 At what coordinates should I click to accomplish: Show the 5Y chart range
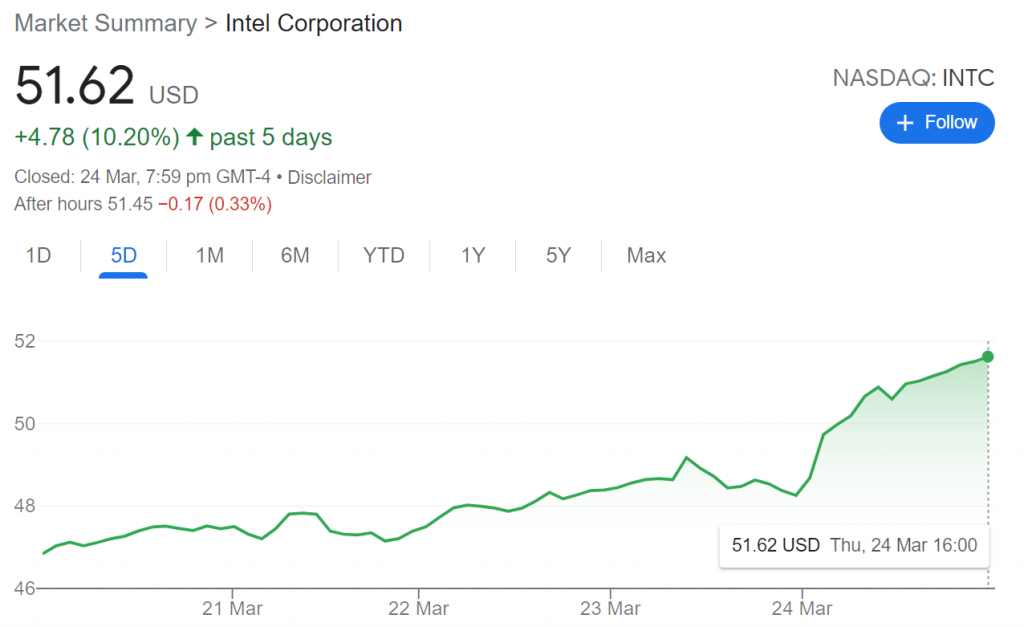558,256
